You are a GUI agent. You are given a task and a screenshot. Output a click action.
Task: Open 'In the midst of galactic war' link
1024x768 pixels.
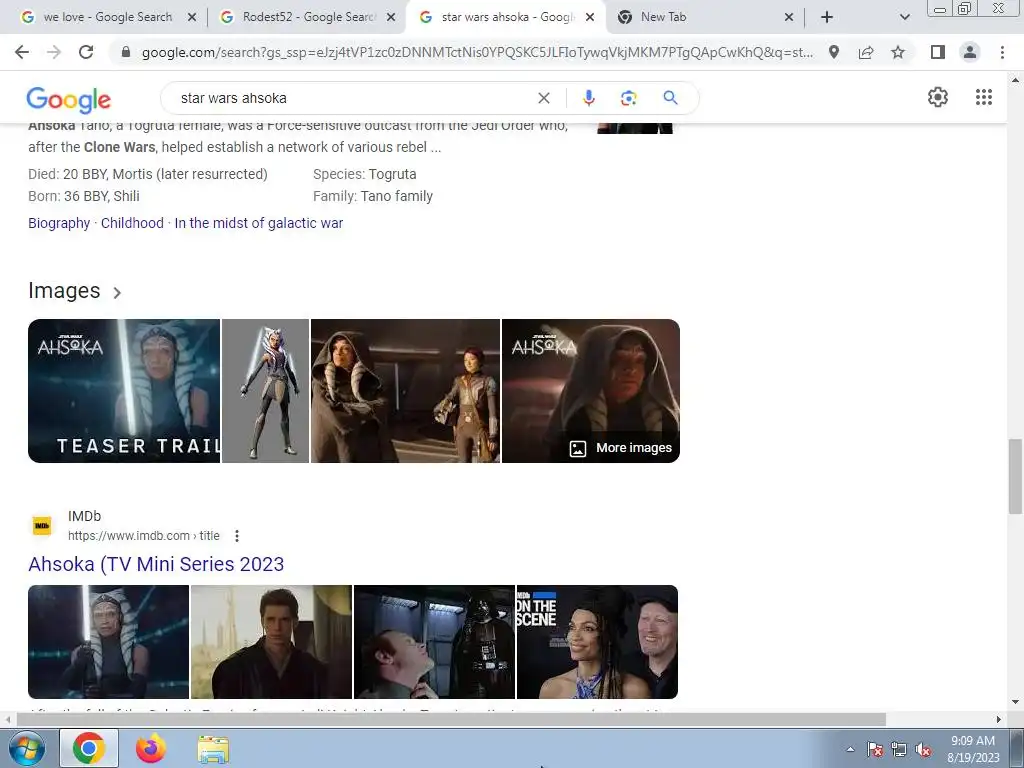click(259, 223)
